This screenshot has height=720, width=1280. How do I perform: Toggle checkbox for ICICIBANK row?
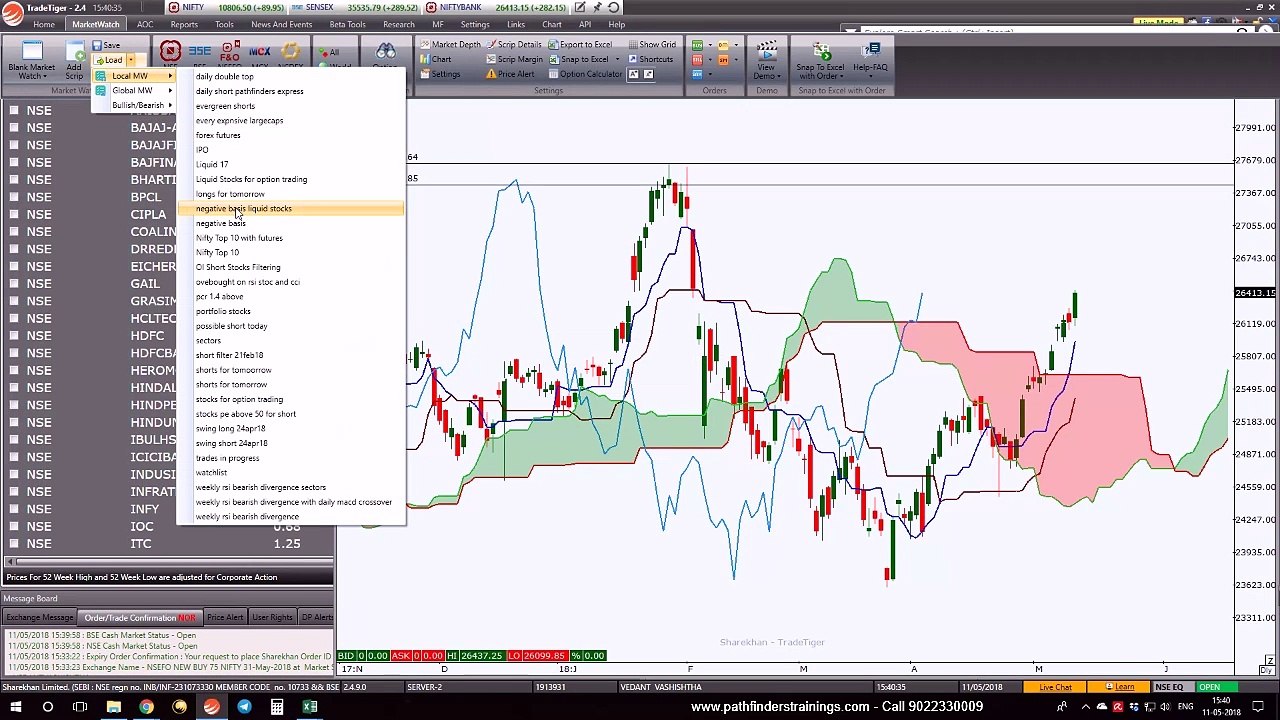(x=14, y=457)
